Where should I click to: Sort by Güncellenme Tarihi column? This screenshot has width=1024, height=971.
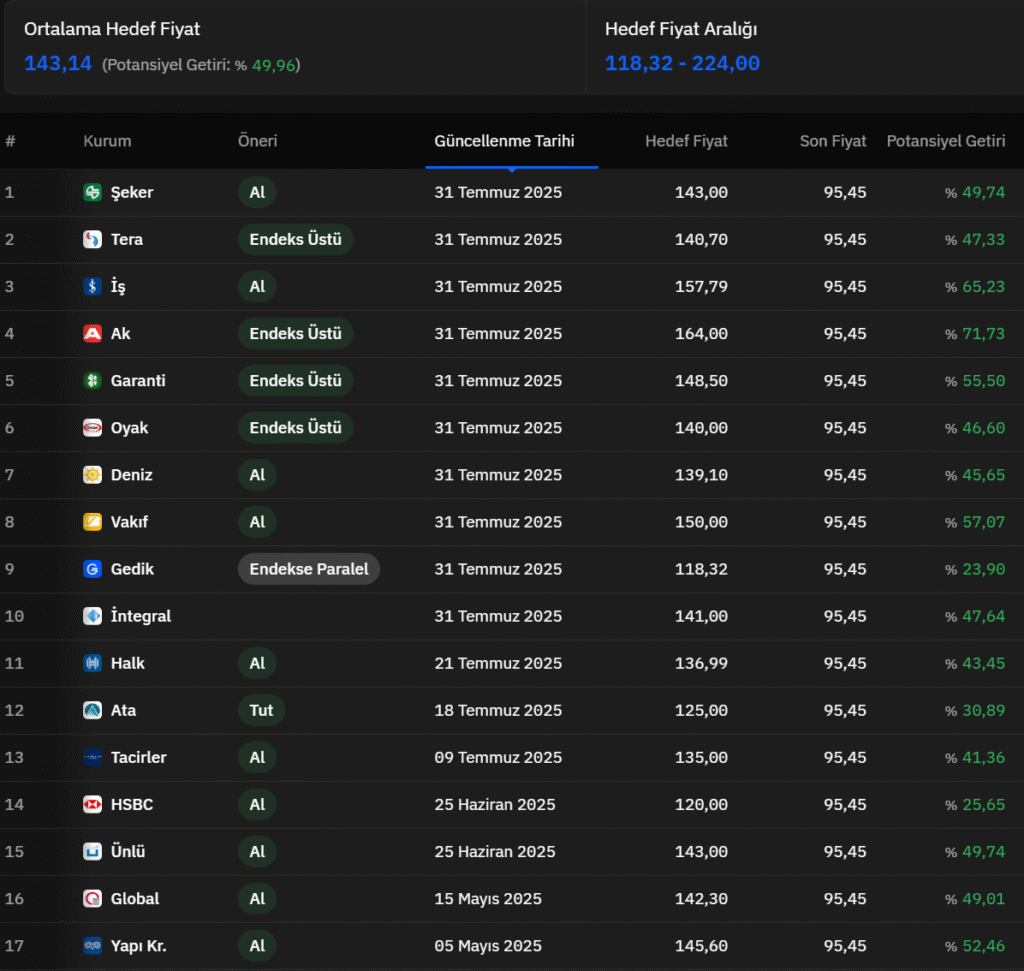pyautogui.click(x=504, y=141)
